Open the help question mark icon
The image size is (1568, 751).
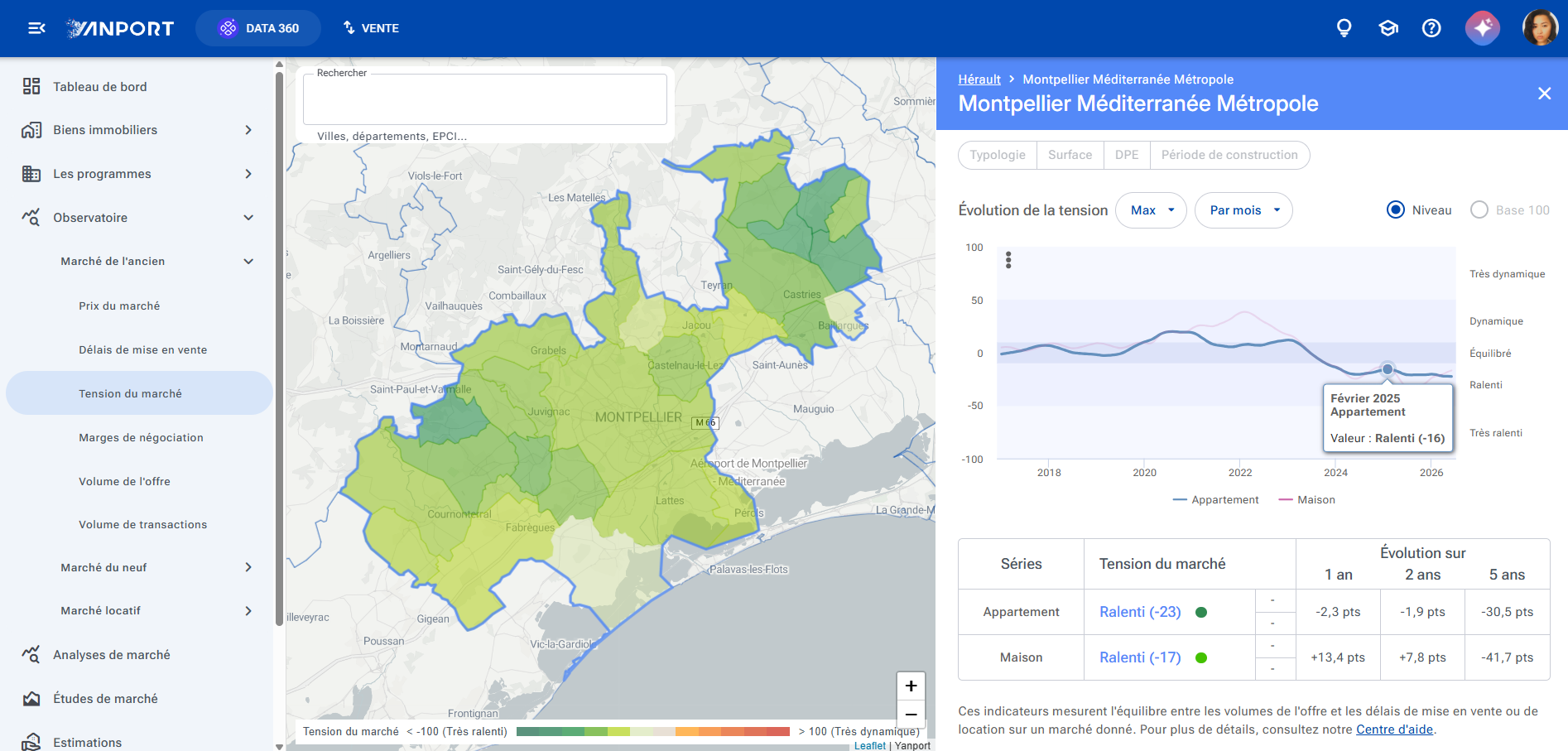1431,28
